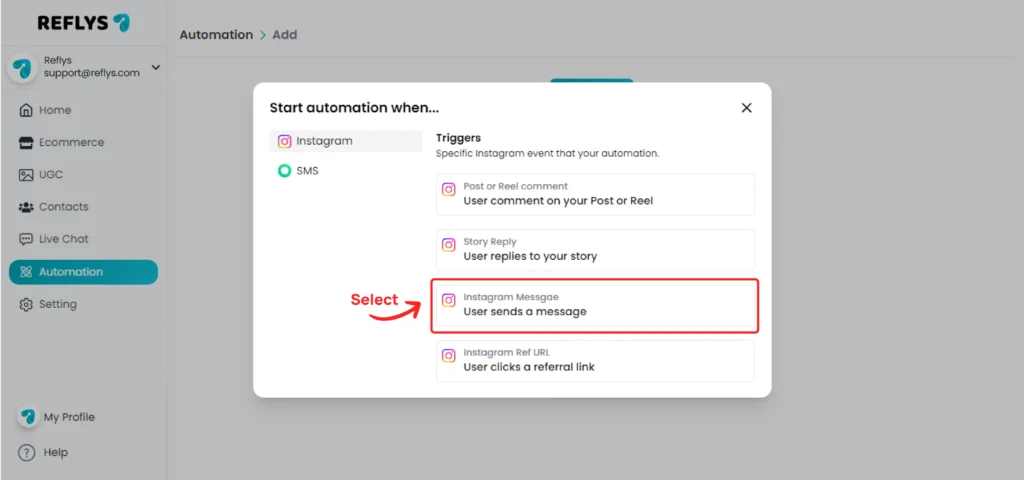Screen dimensions: 1024x480
Task: Choose the Instagram Ref URL trigger
Action: (595, 361)
